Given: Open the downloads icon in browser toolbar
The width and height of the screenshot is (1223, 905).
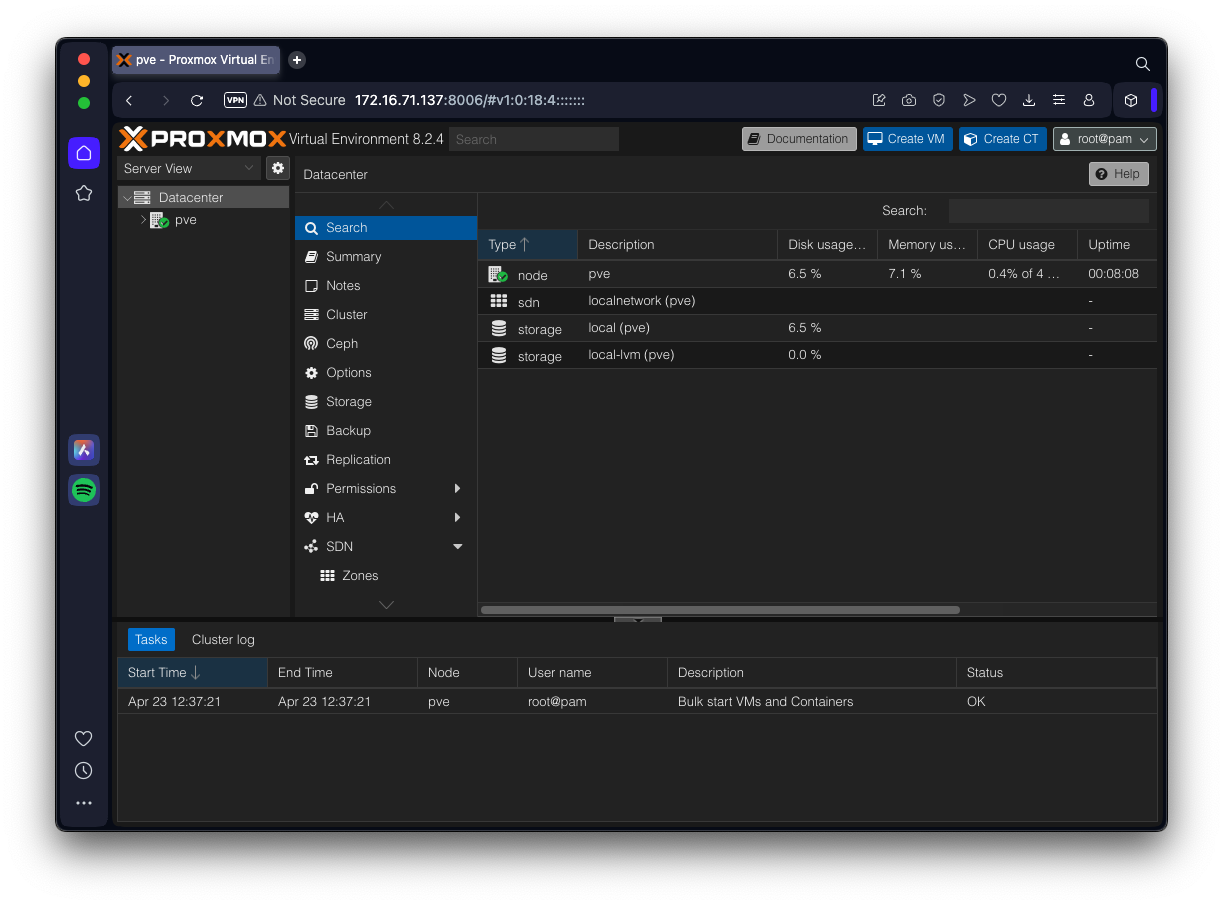Looking at the screenshot, I should click(1029, 100).
